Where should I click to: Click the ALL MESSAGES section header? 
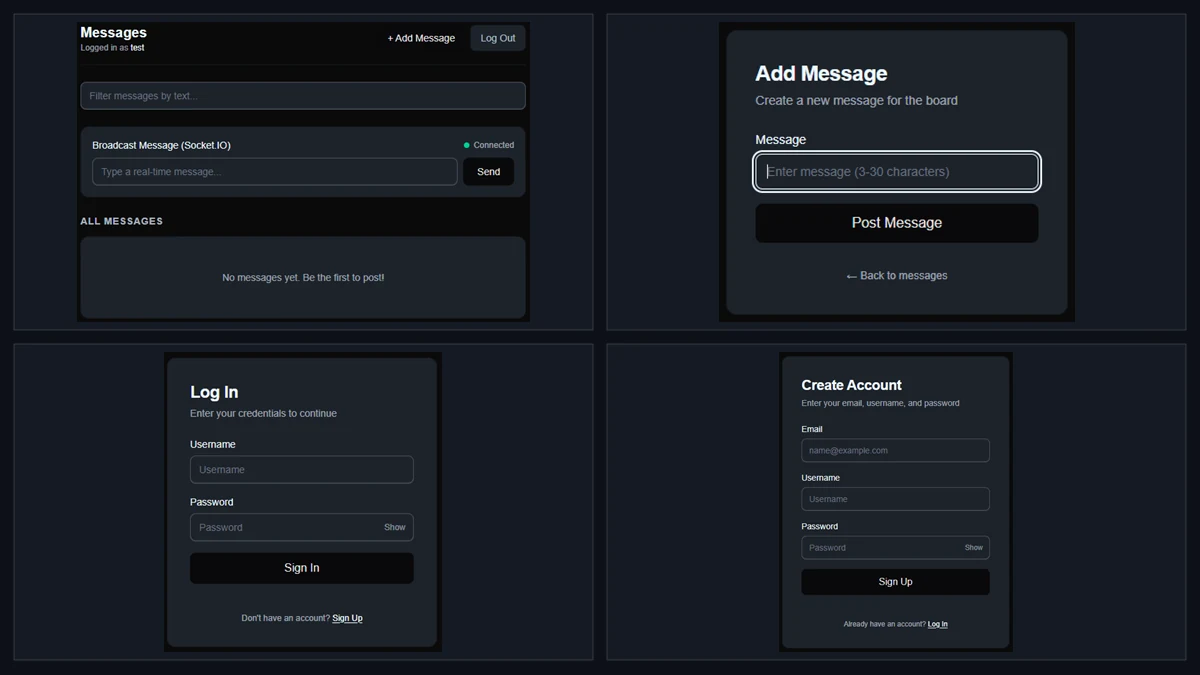point(121,221)
